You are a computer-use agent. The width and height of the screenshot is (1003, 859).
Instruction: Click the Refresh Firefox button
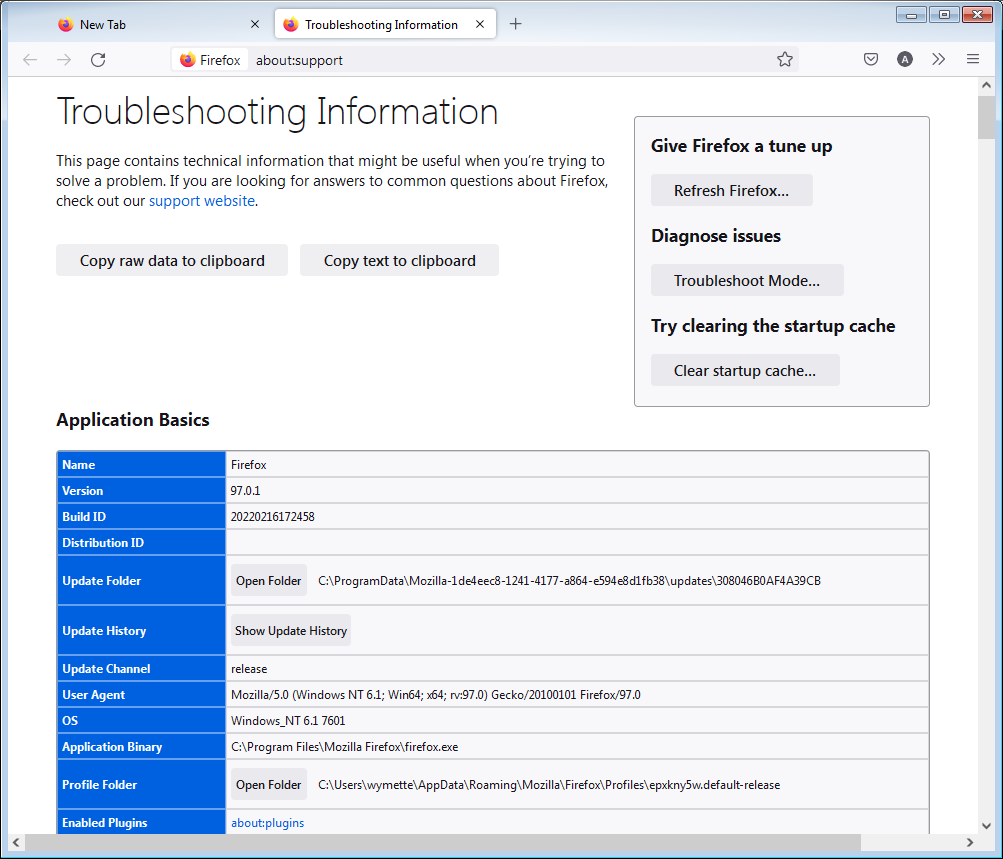[x=731, y=191]
